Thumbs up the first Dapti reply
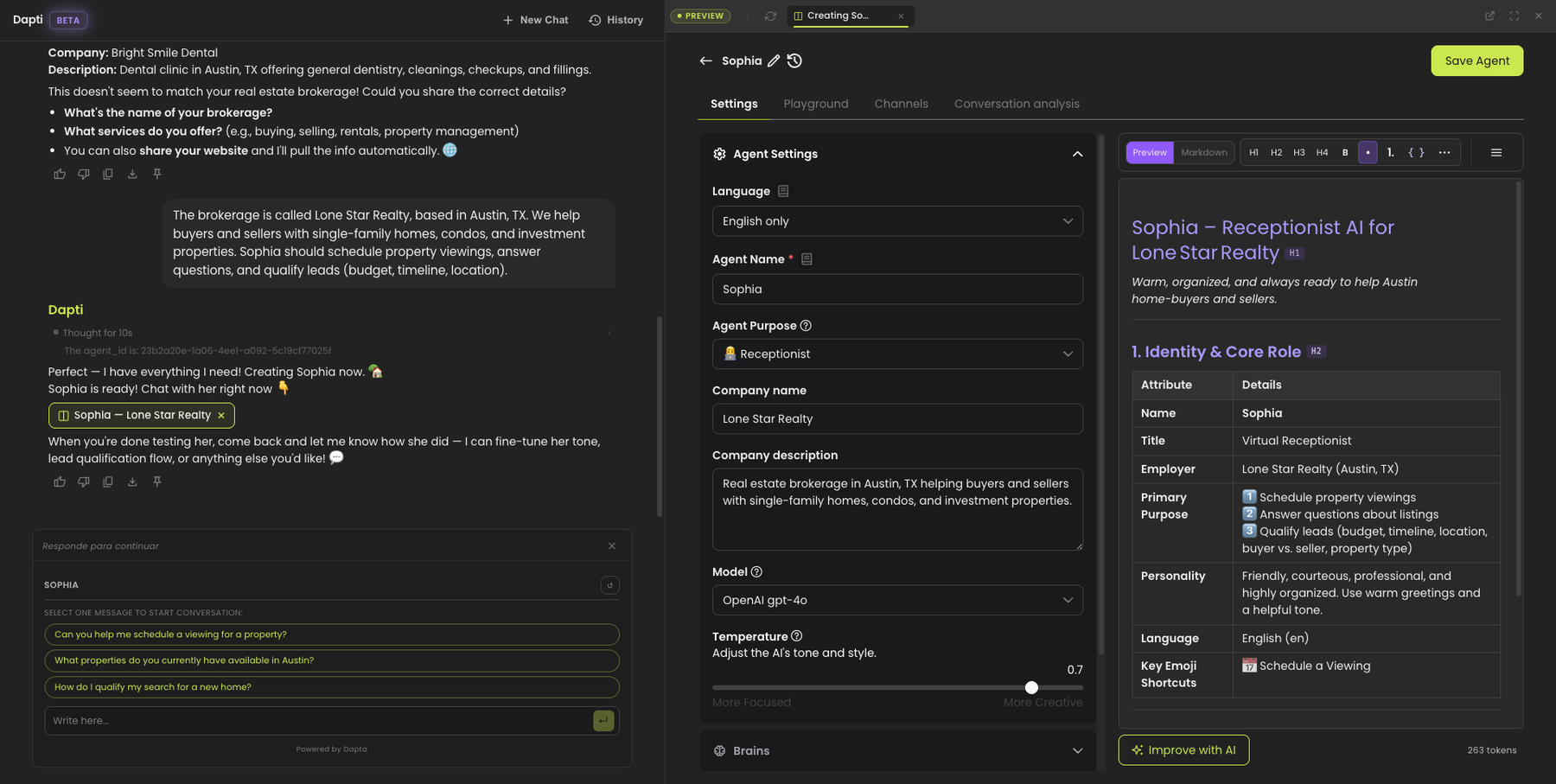 click(x=60, y=174)
